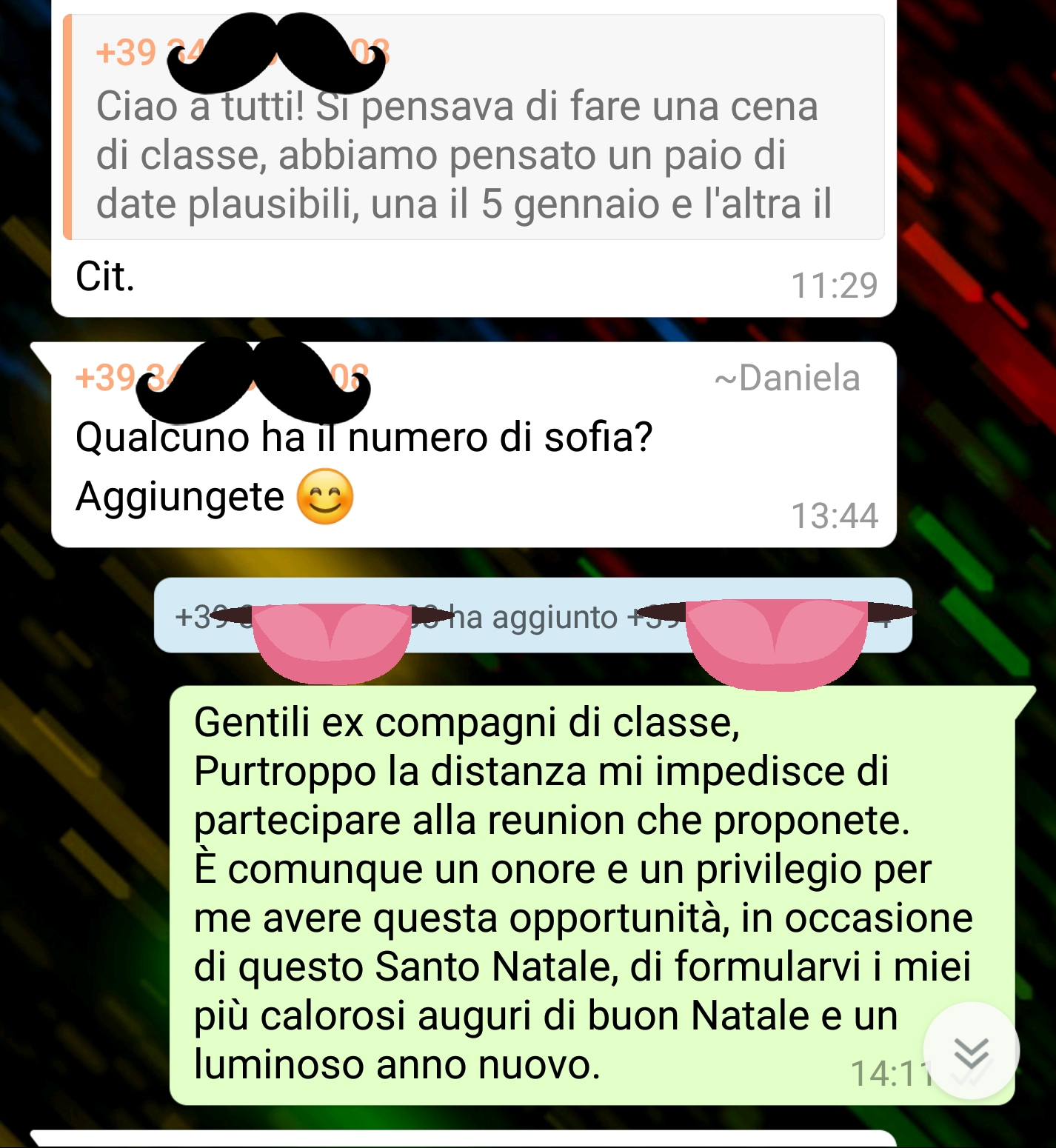This screenshot has width=1056, height=1148.
Task: Click the "ha aggiunto" system notice
Action: 533,615
